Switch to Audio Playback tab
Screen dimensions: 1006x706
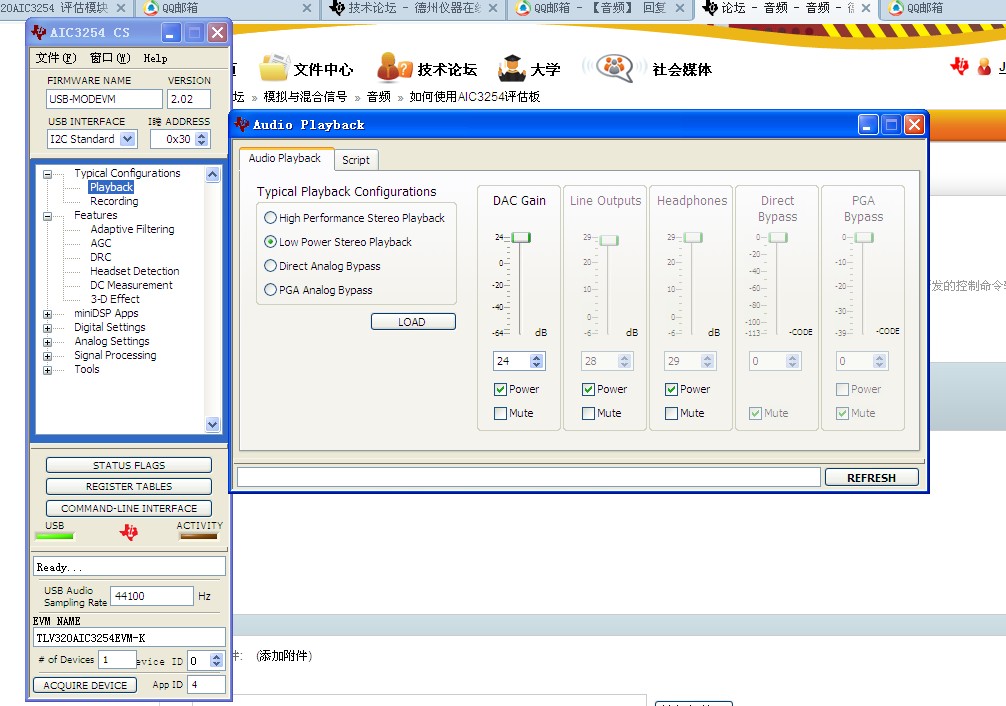285,158
